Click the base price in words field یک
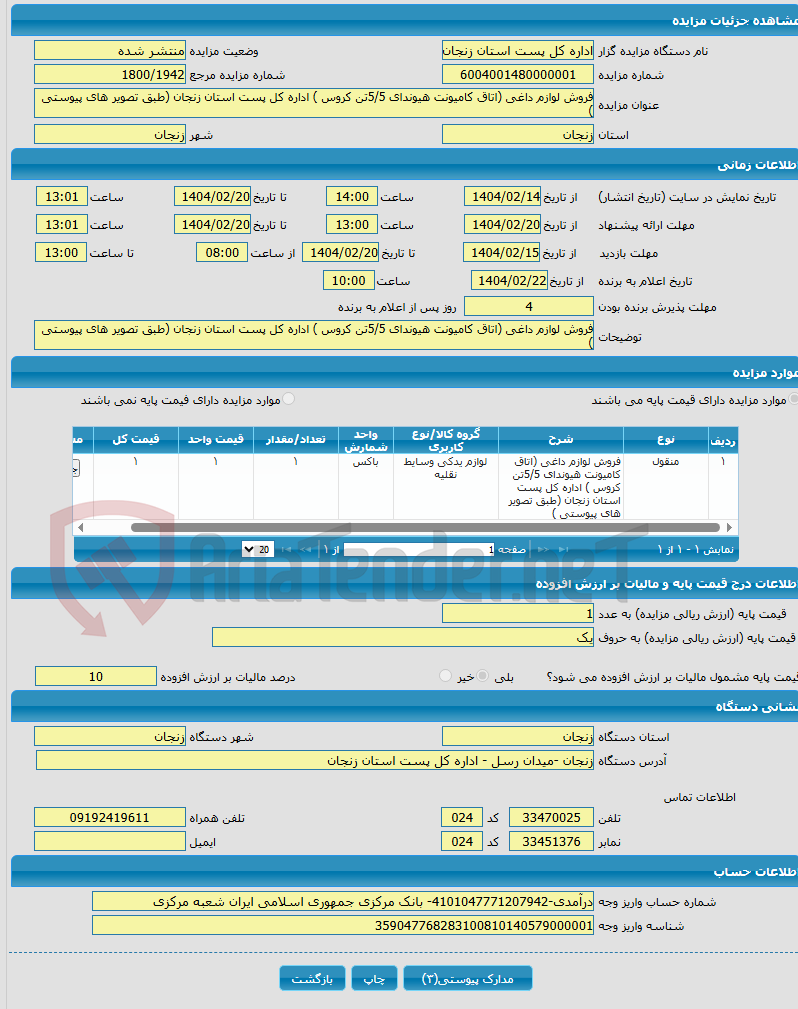Viewport: 798px width, 1009px height. tap(403, 638)
